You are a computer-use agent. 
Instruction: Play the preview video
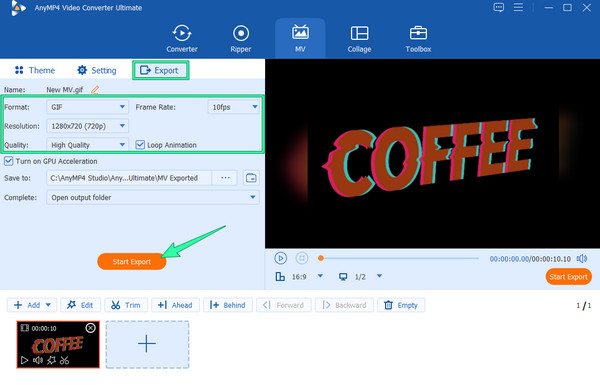(280, 258)
